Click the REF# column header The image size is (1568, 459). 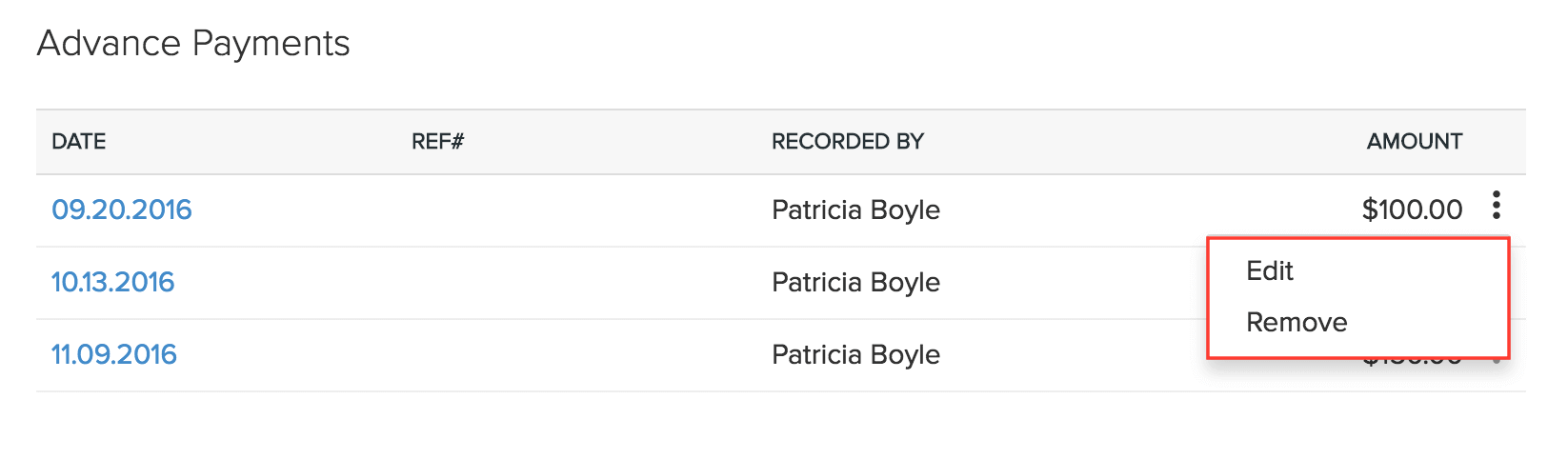(x=437, y=142)
